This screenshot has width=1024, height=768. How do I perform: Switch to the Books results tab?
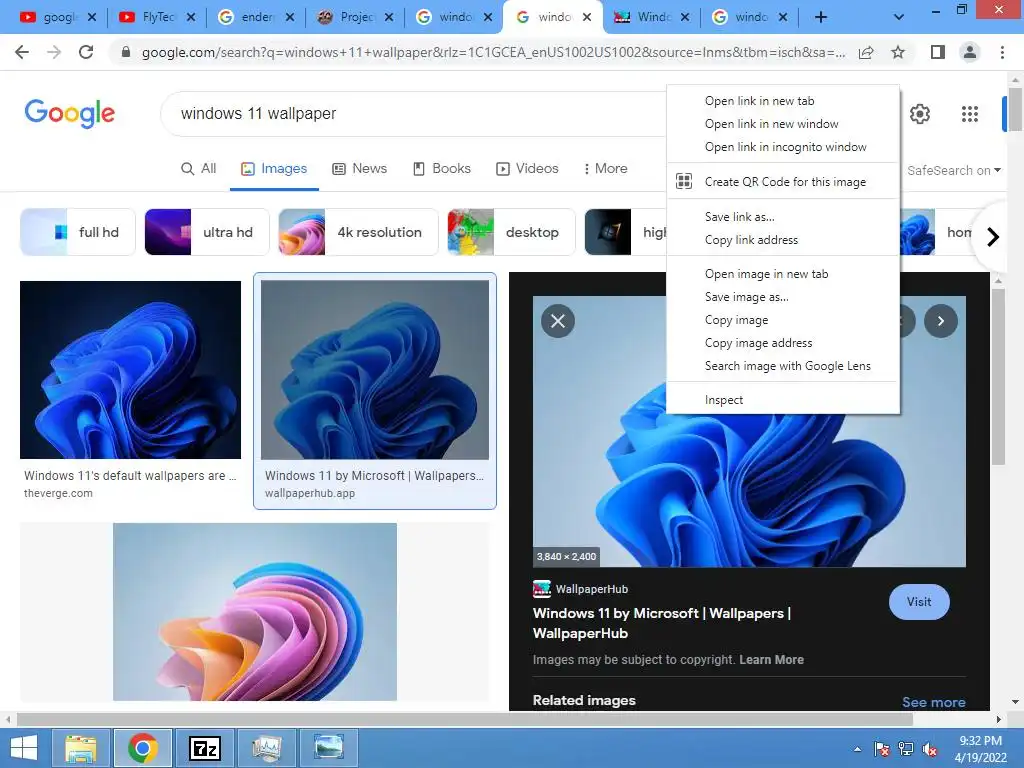442,168
